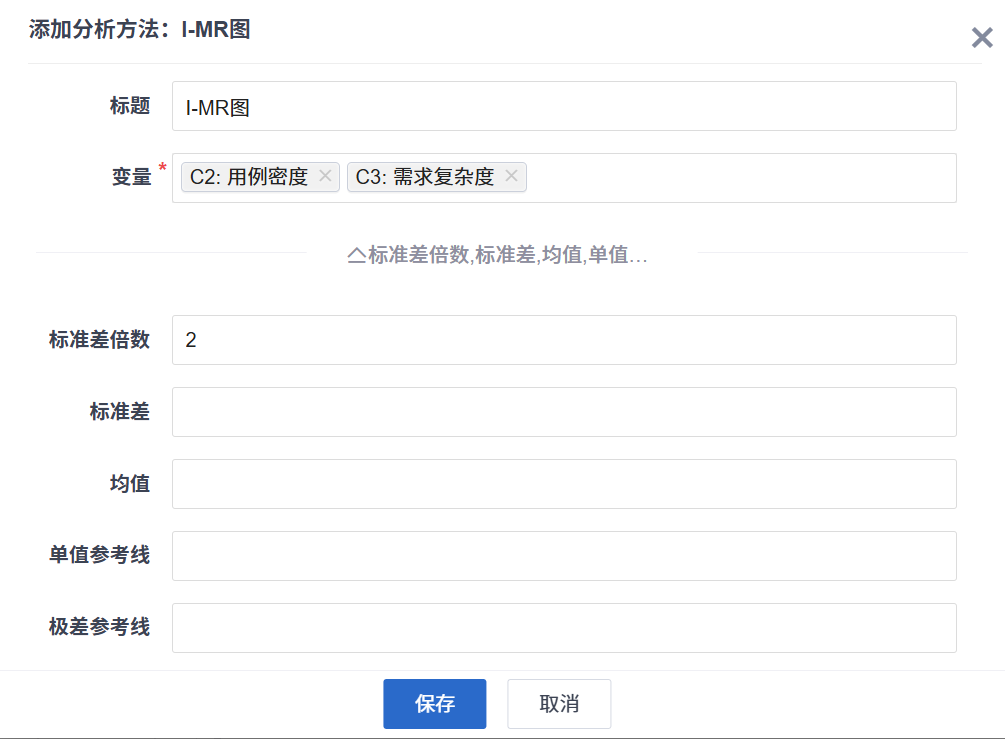Collapse the 标准差倍数,标准差,均值 options section
The height and width of the screenshot is (739, 1005).
(x=498, y=255)
